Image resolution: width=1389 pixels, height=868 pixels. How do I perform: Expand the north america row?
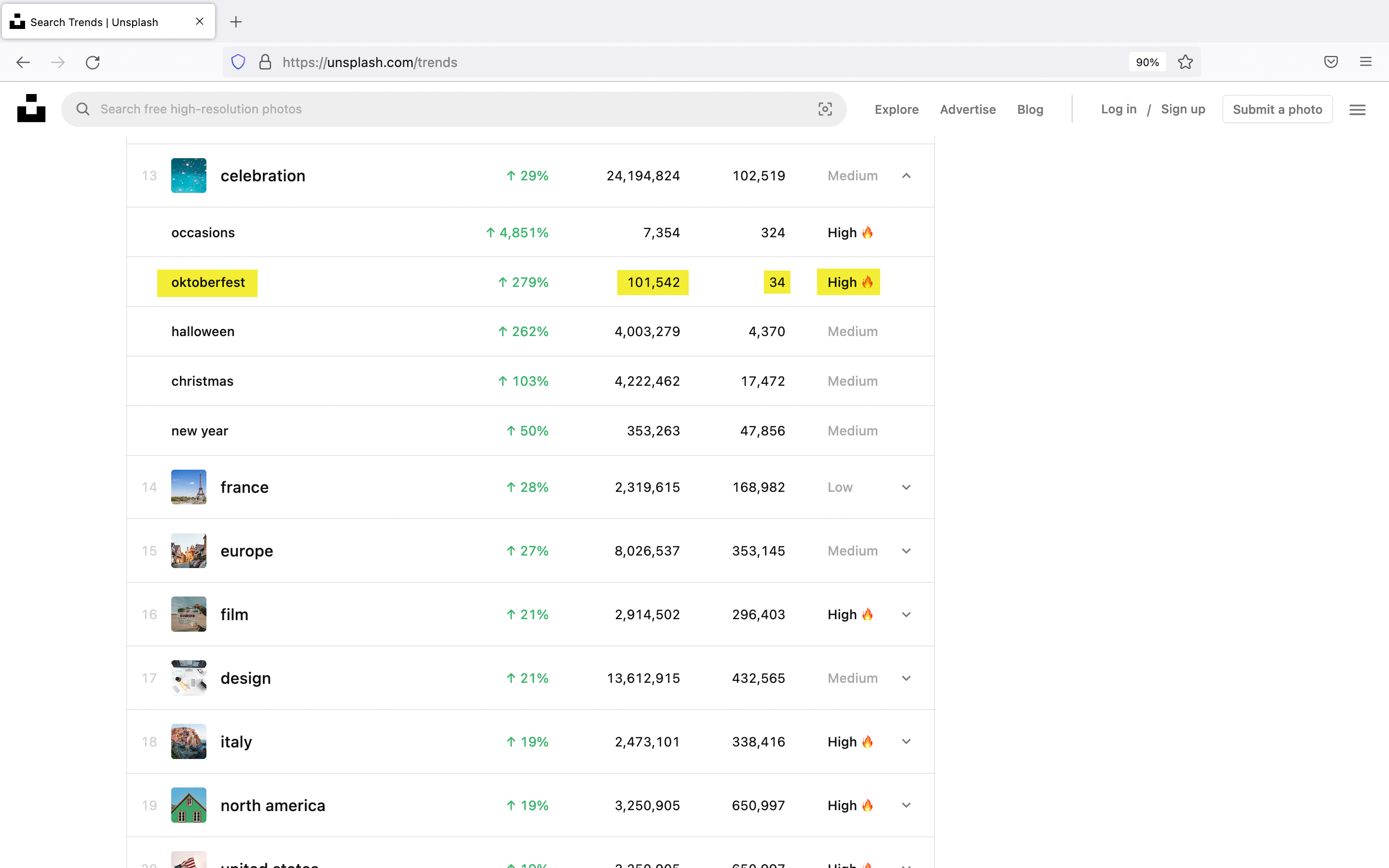click(x=906, y=805)
